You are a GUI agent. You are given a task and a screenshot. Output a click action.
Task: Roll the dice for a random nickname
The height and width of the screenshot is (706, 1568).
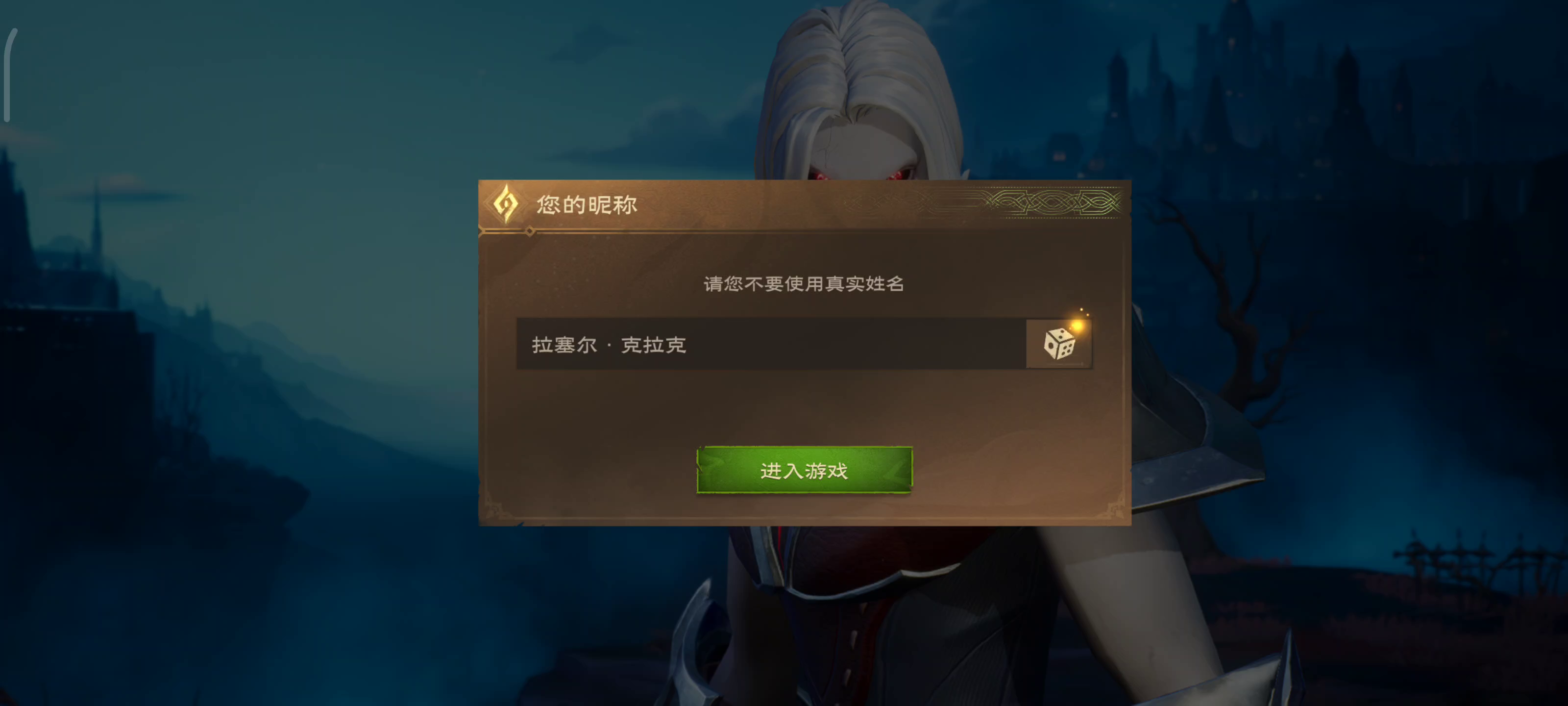tap(1058, 344)
